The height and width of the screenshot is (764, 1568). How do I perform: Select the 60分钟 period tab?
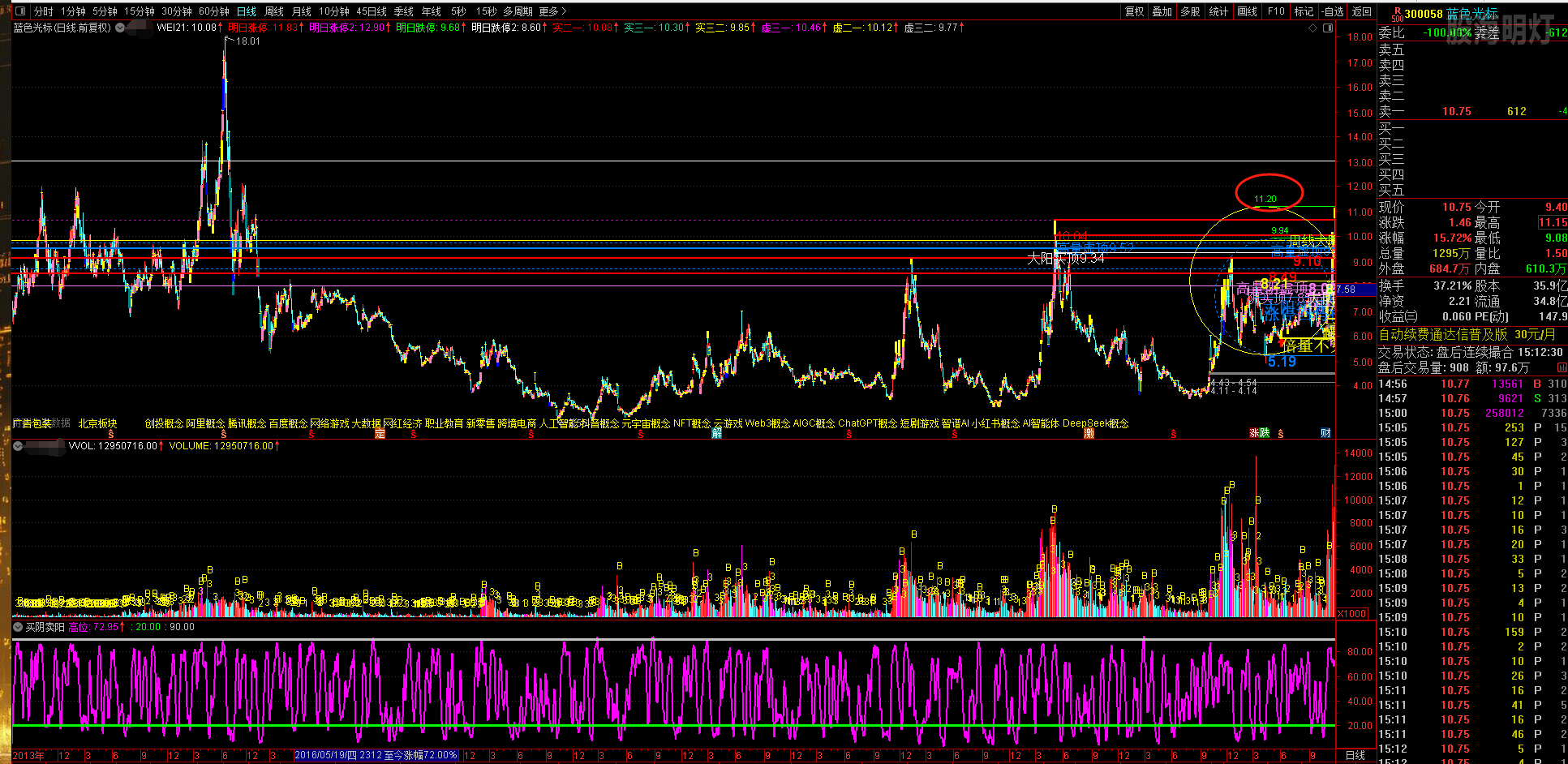pyautogui.click(x=214, y=11)
